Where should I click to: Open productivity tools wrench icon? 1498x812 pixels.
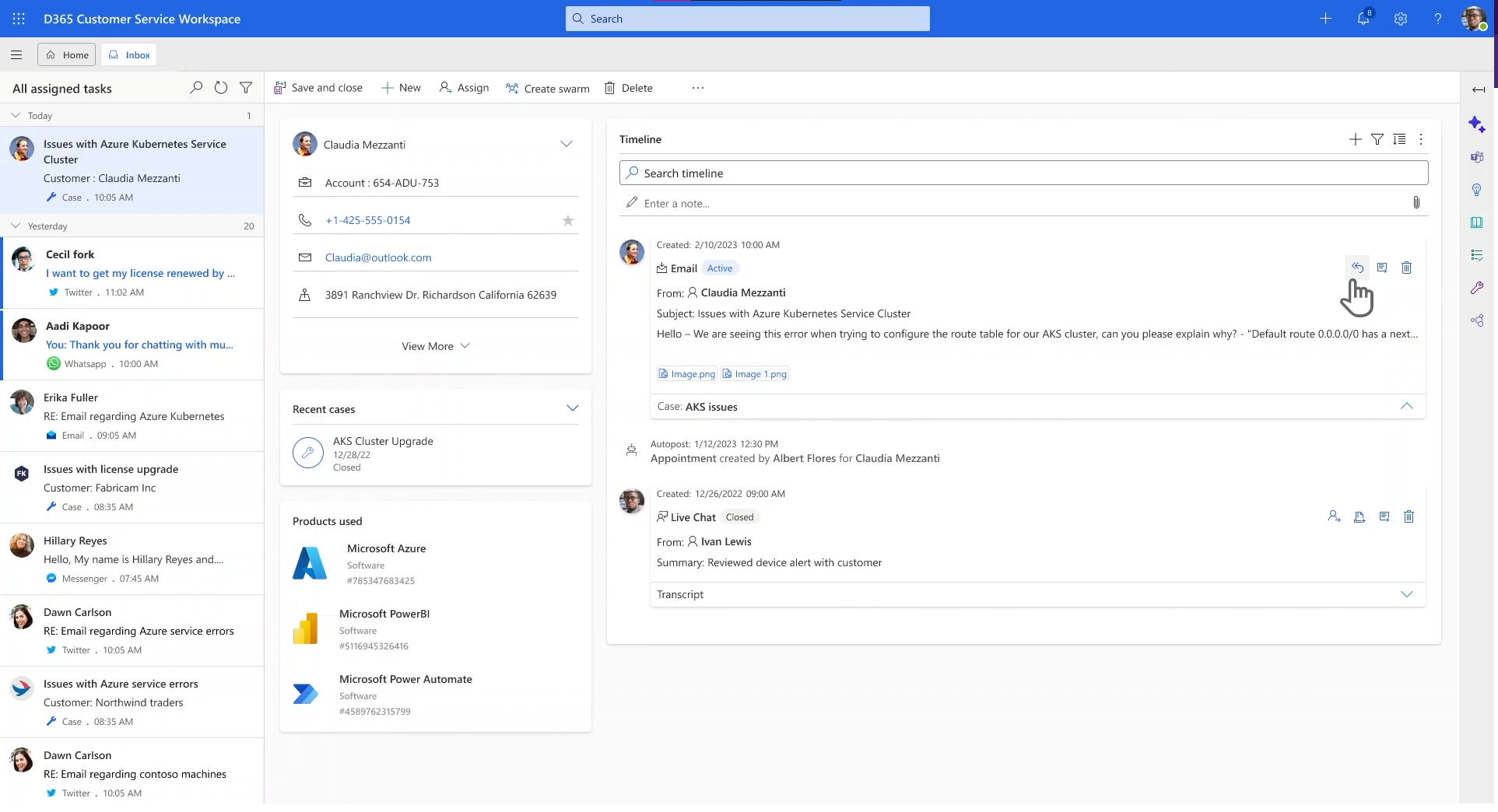pos(1477,288)
